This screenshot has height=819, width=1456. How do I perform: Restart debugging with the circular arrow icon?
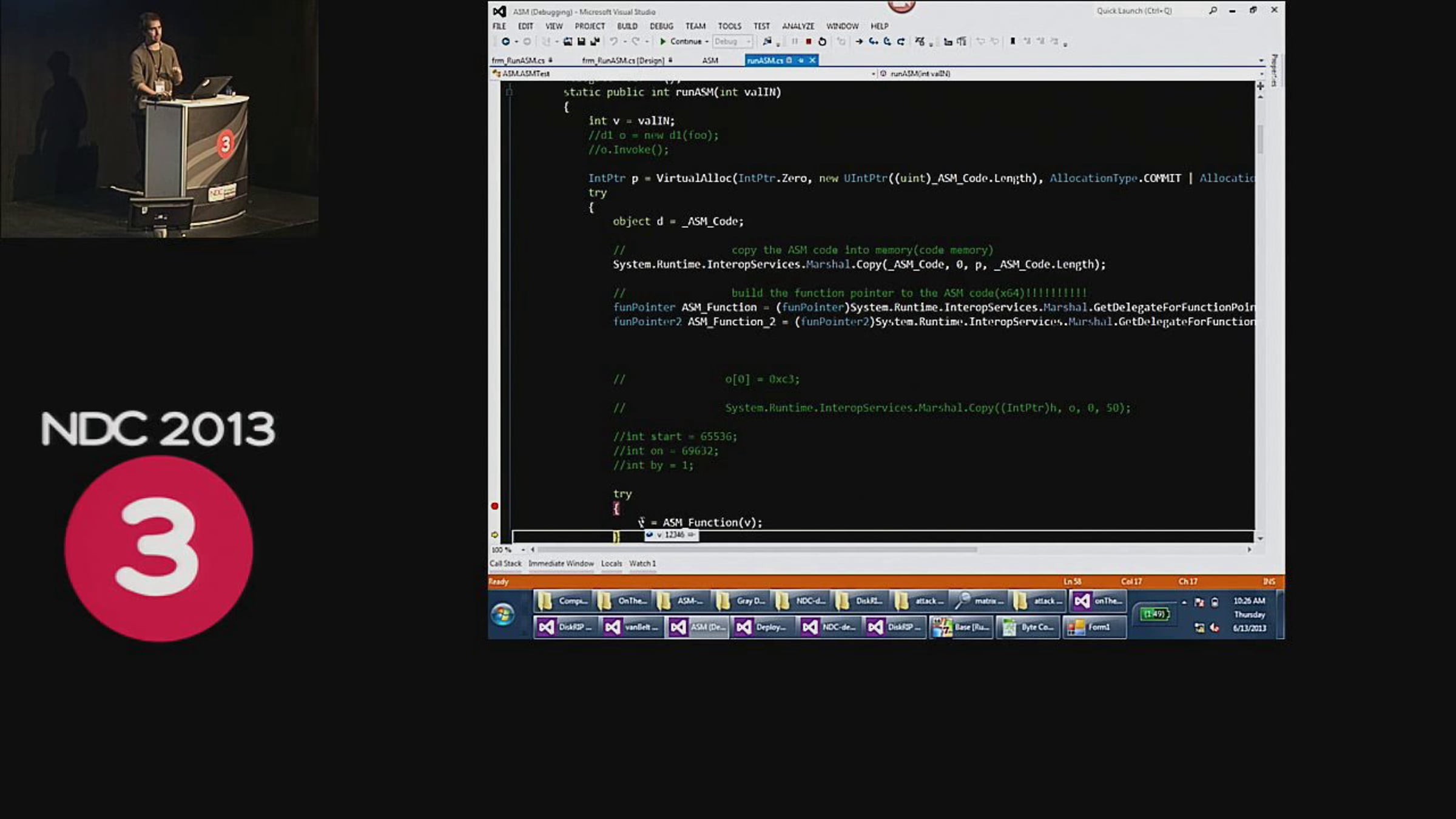[x=823, y=42]
